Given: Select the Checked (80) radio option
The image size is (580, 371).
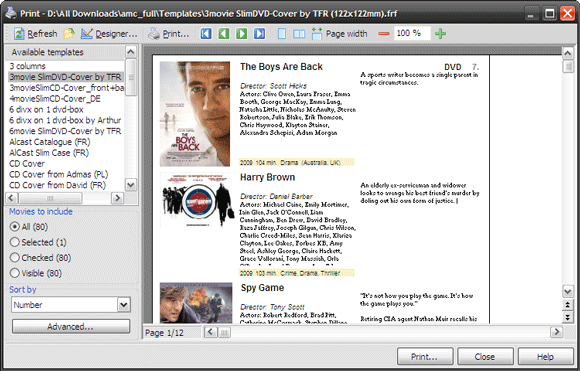Looking at the screenshot, I should (x=40, y=257).
